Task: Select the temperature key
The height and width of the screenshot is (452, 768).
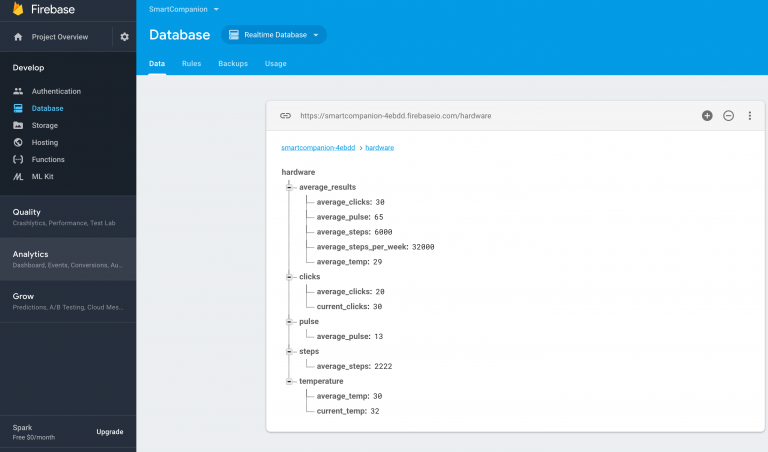Action: point(321,381)
